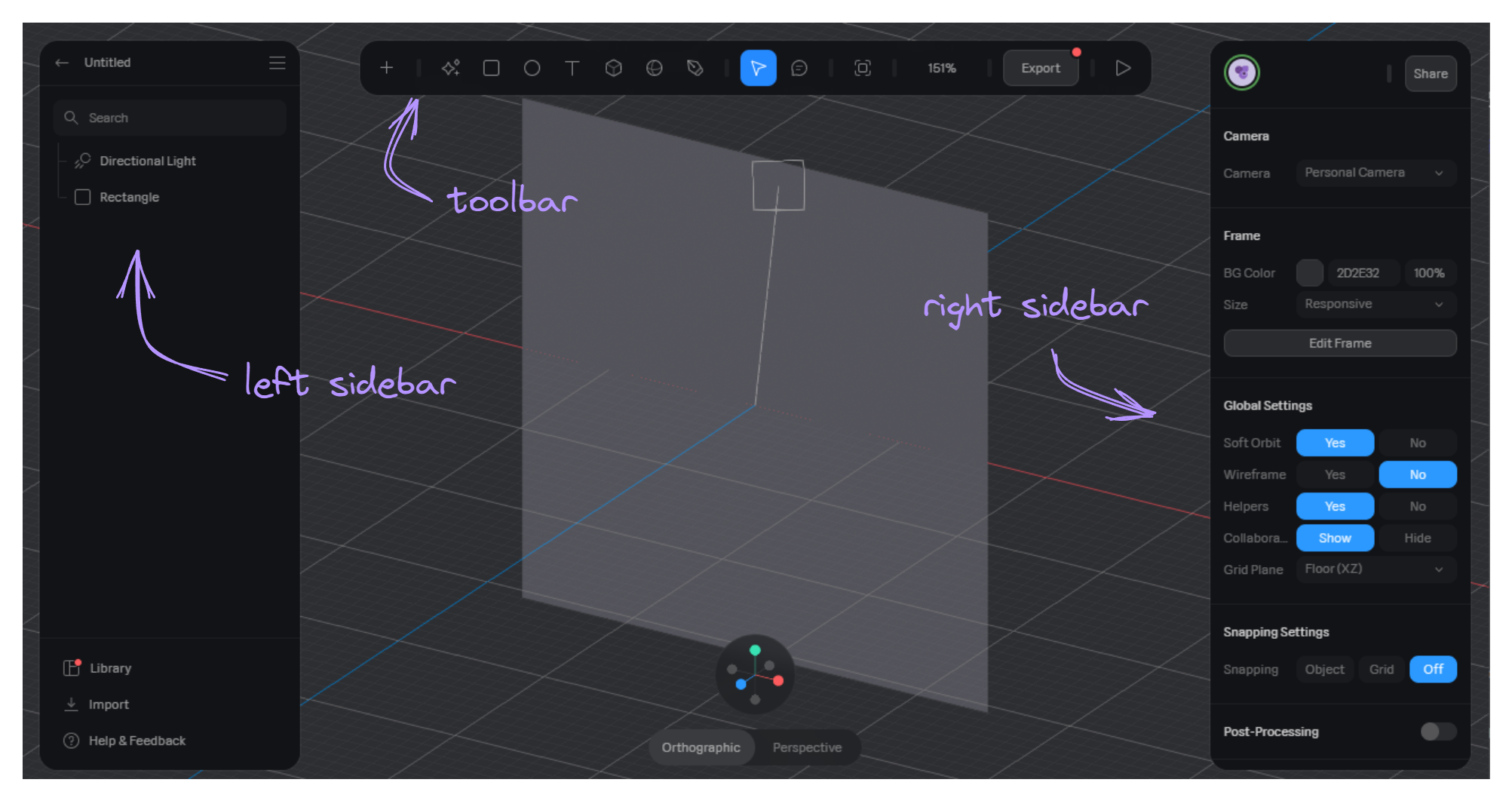Image resolution: width=1512 pixels, height=801 pixels.
Task: Click the Edit Frame button
Action: 1340,343
